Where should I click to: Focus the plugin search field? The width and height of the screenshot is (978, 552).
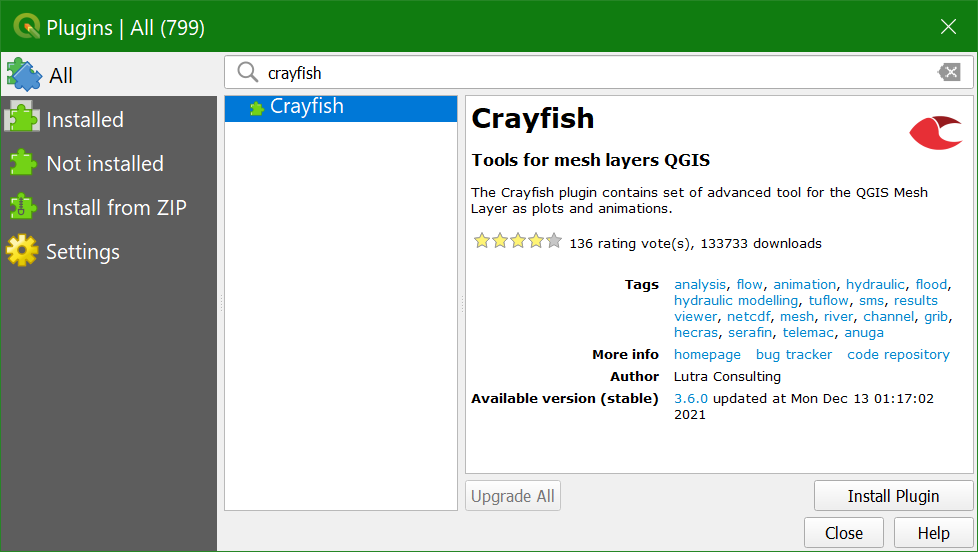click(x=599, y=72)
